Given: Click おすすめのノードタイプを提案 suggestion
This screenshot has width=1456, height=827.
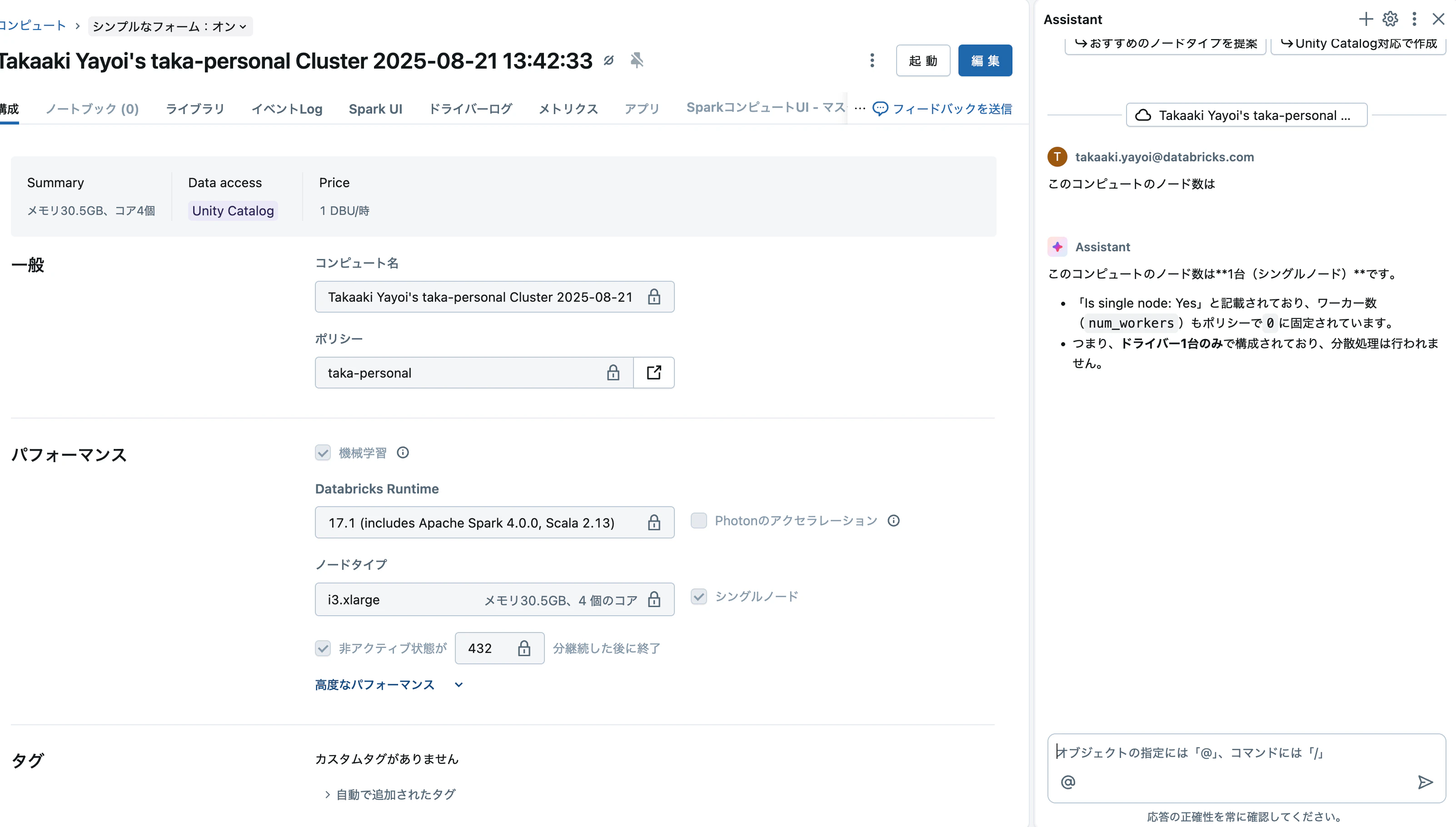Looking at the screenshot, I should pos(1165,44).
